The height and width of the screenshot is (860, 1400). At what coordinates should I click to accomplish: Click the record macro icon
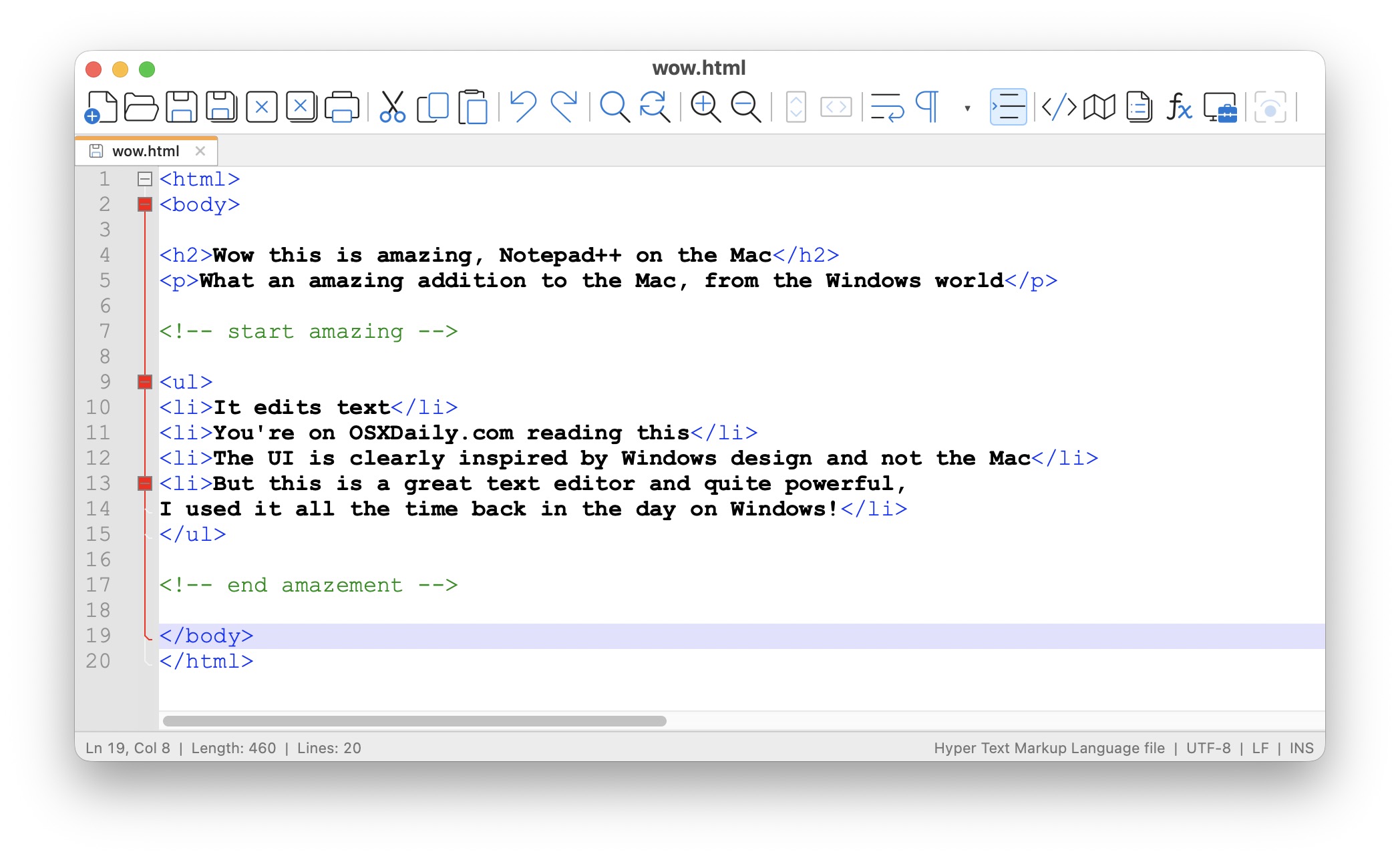1270,107
